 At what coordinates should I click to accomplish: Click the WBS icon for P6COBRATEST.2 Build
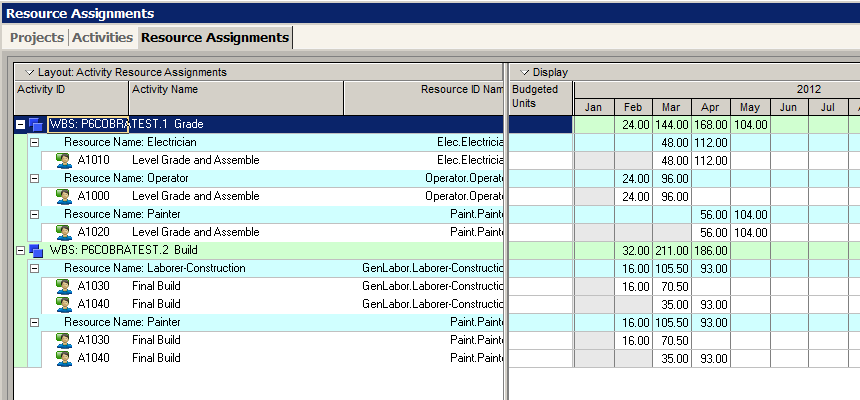[36, 251]
